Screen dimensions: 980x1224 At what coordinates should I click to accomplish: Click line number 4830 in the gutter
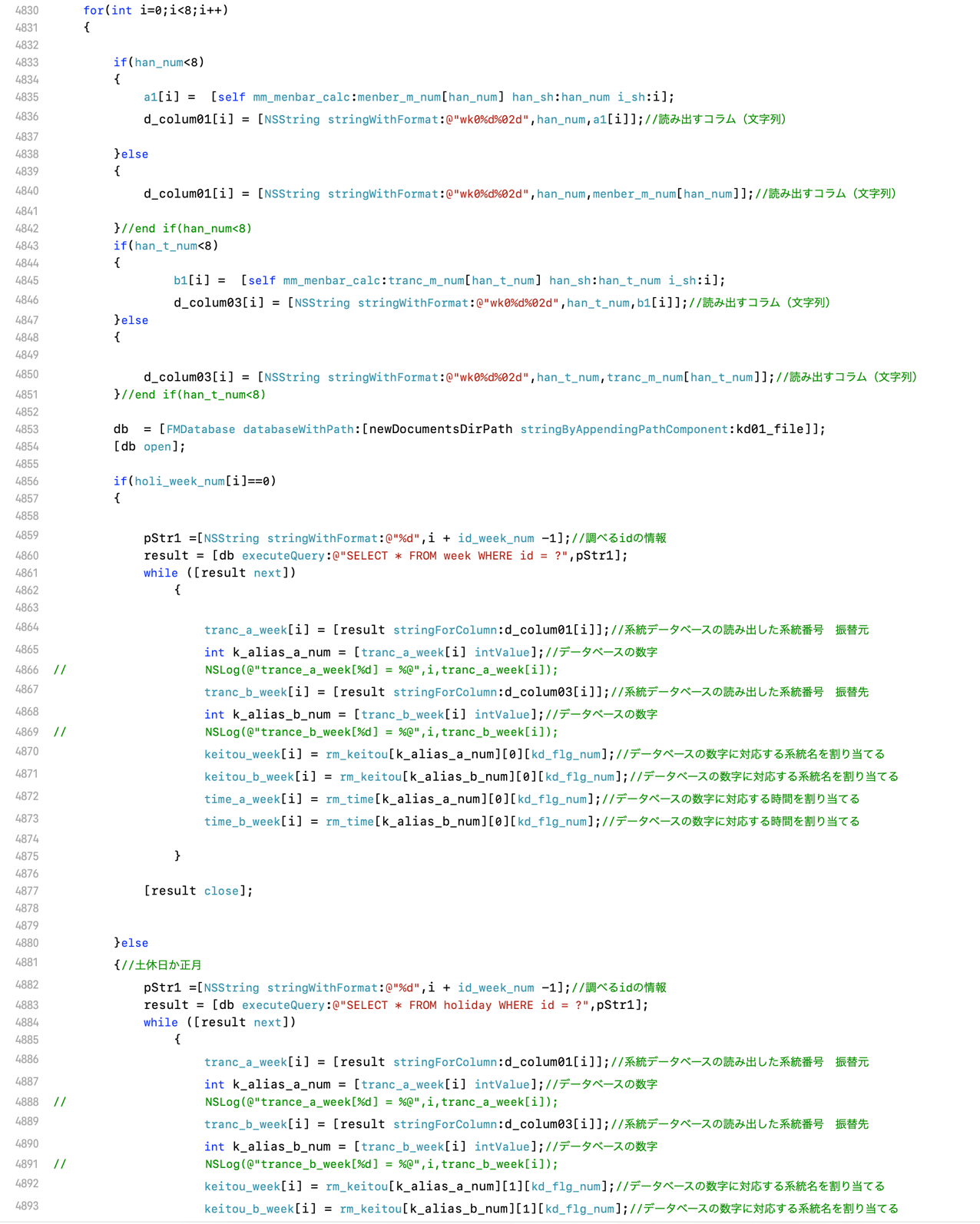[27, 11]
